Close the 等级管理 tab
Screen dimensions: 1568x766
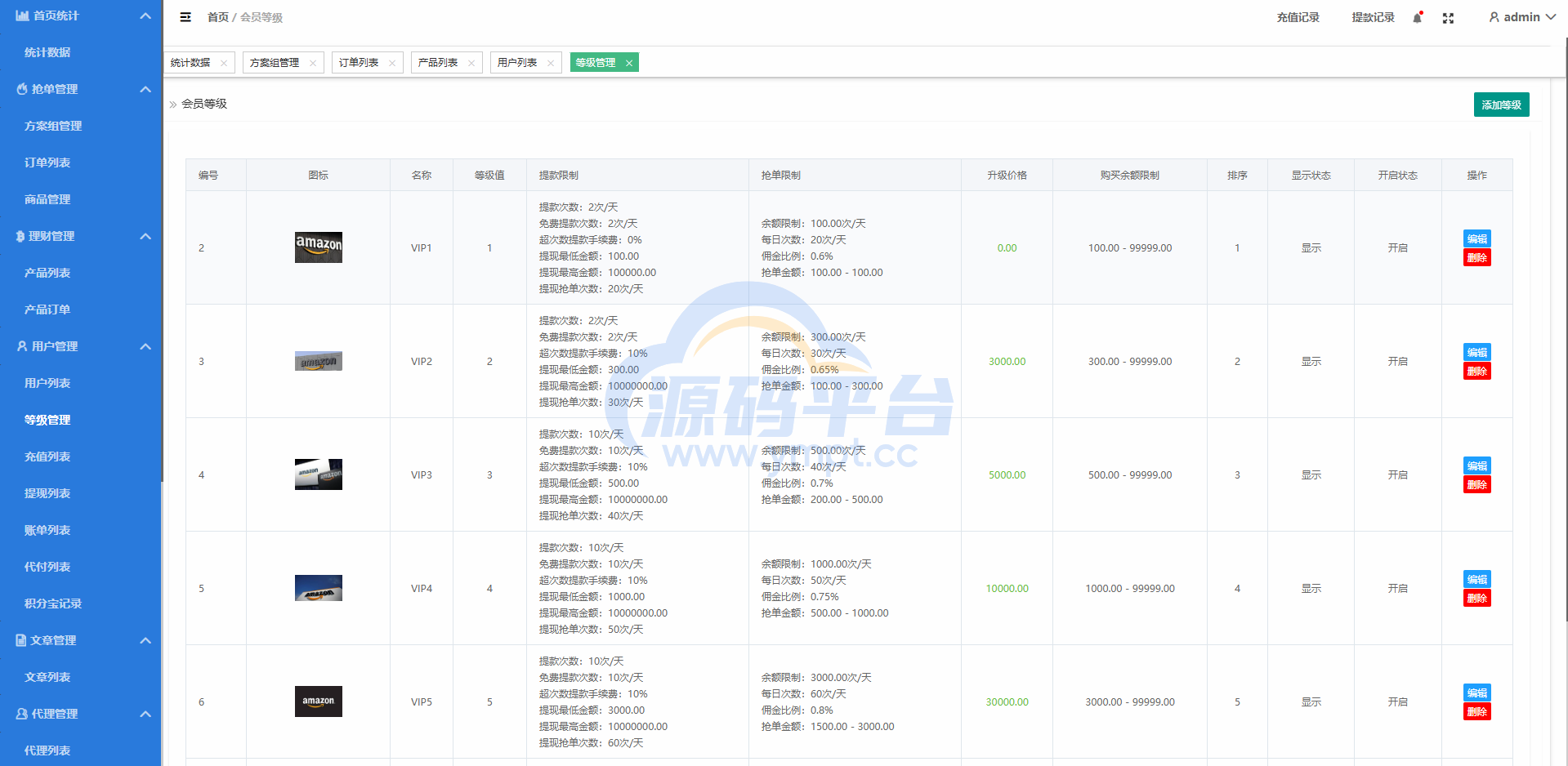click(629, 63)
